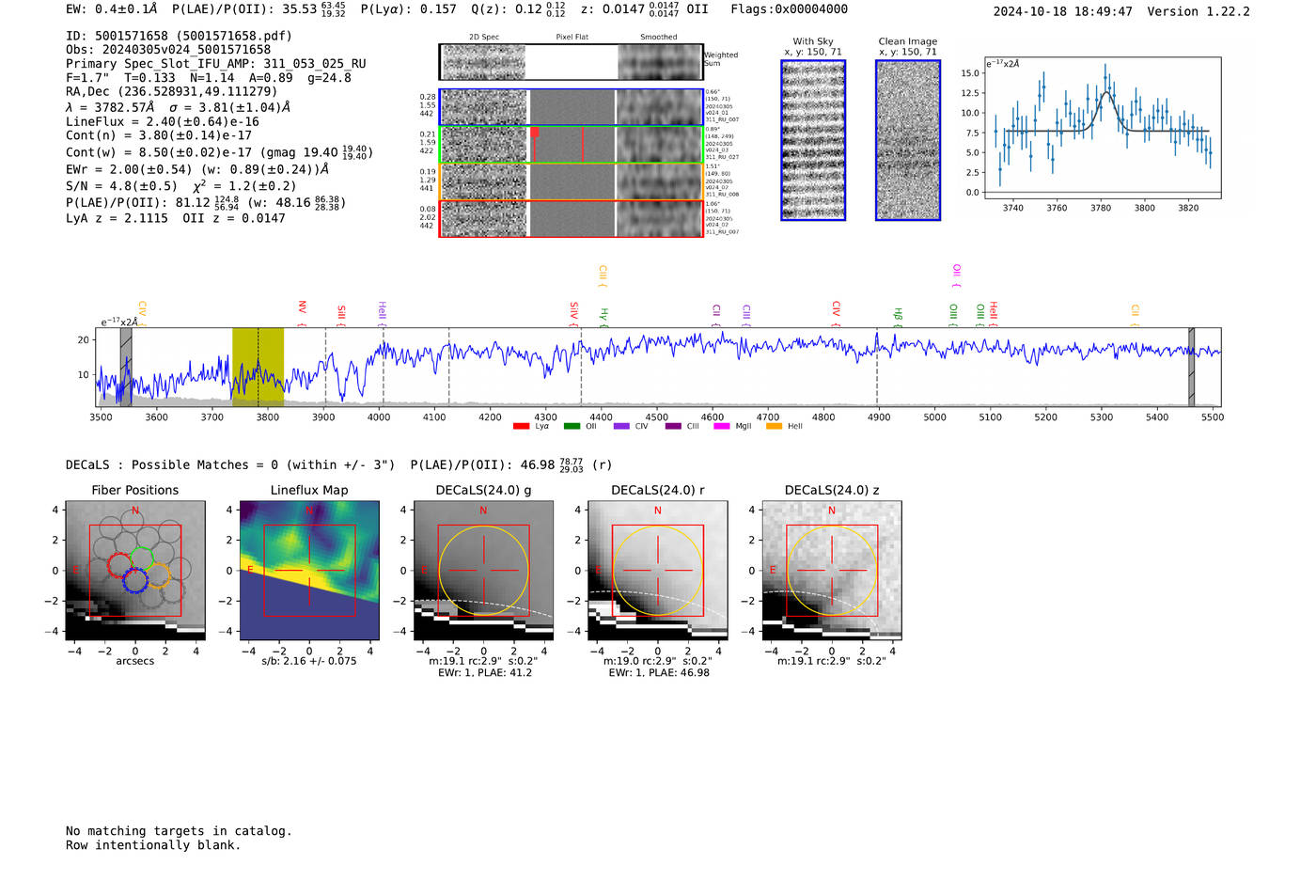
Task: Click EWr: 1. PLAE: 46.98 caption
Action: point(658,673)
